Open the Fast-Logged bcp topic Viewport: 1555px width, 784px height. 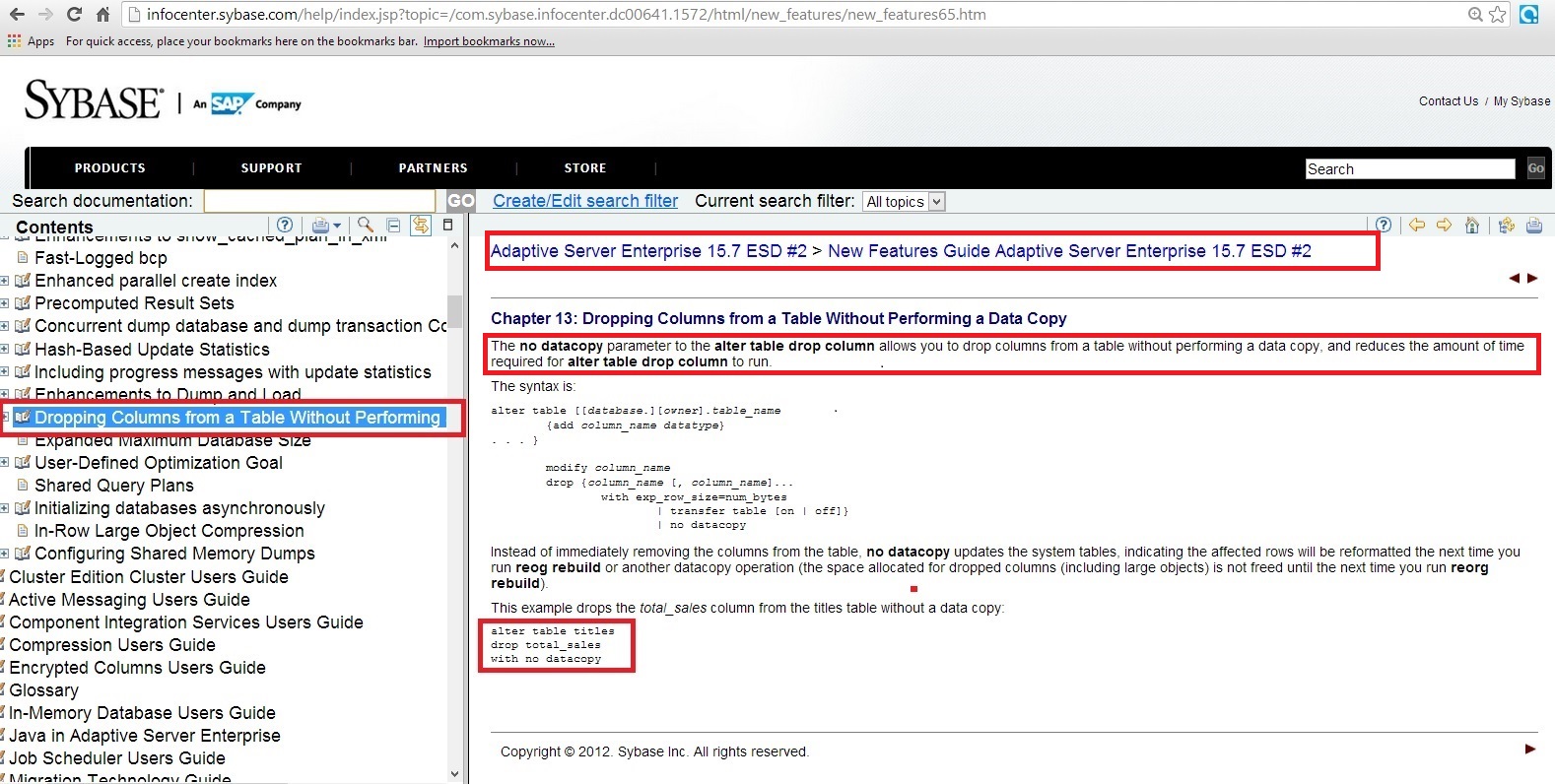(101, 258)
